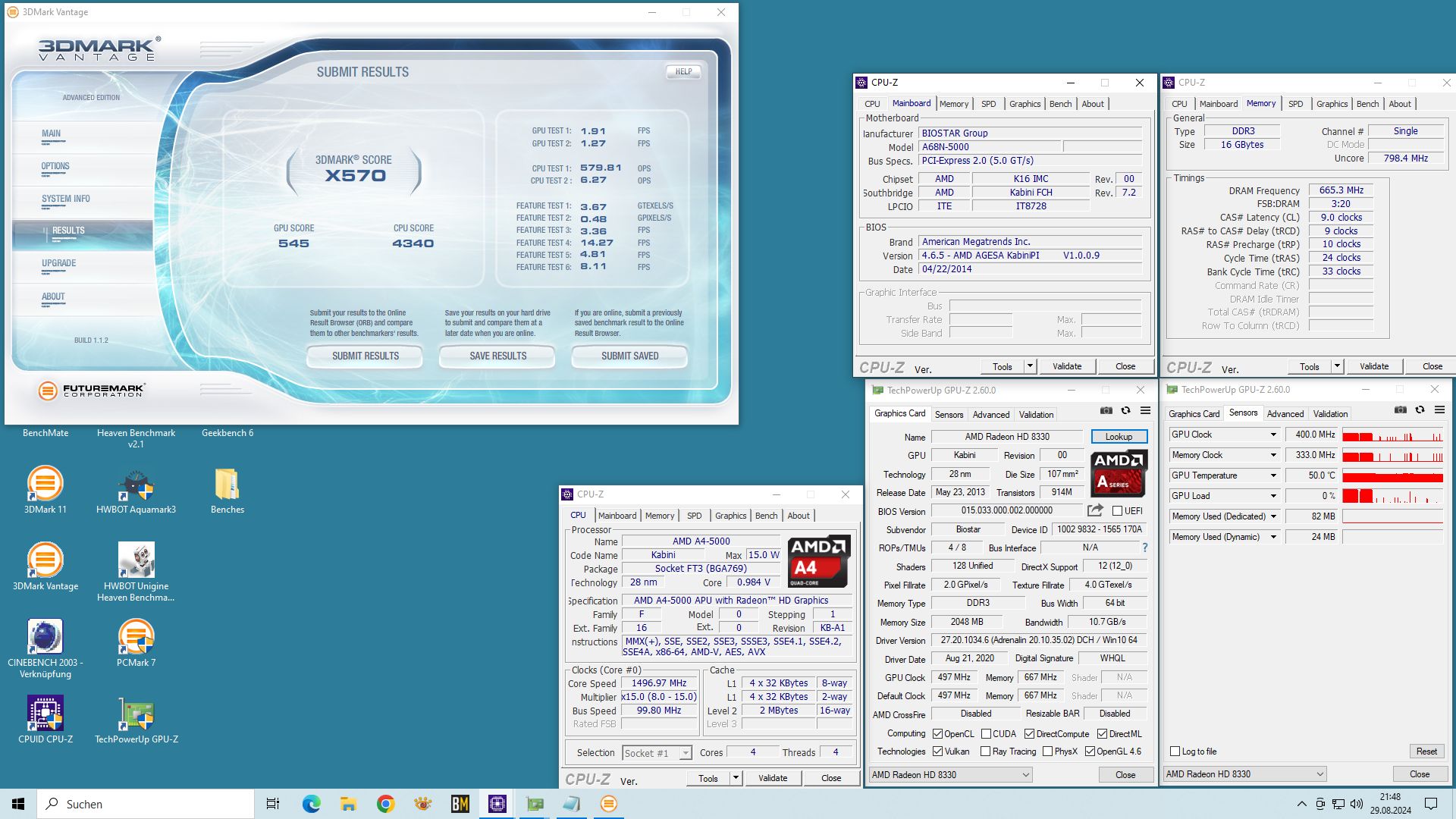Enable the Log to file checkbox
Screen dimensions: 1456x819
pyautogui.click(x=1175, y=752)
